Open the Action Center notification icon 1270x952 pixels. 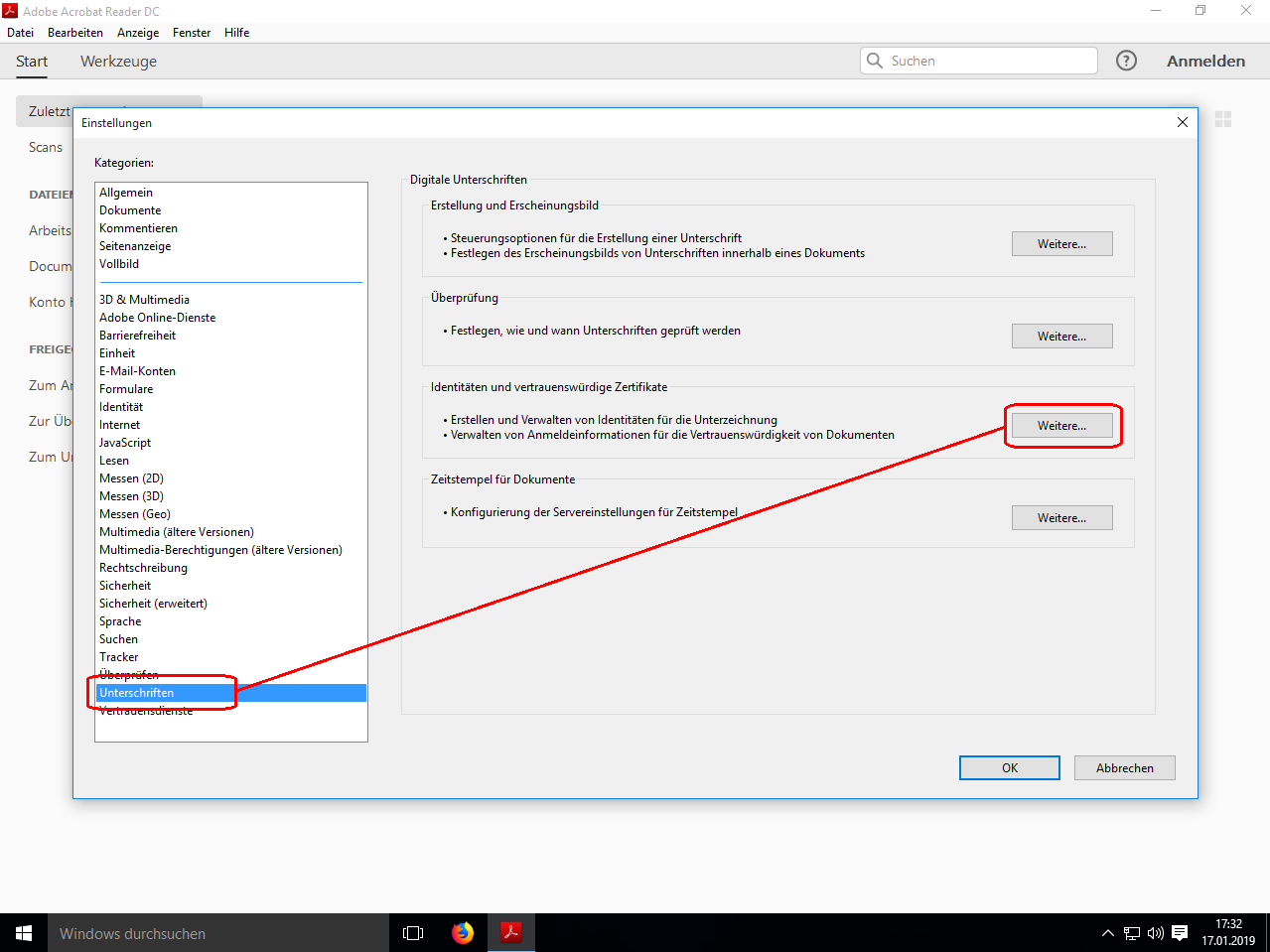(x=1180, y=933)
